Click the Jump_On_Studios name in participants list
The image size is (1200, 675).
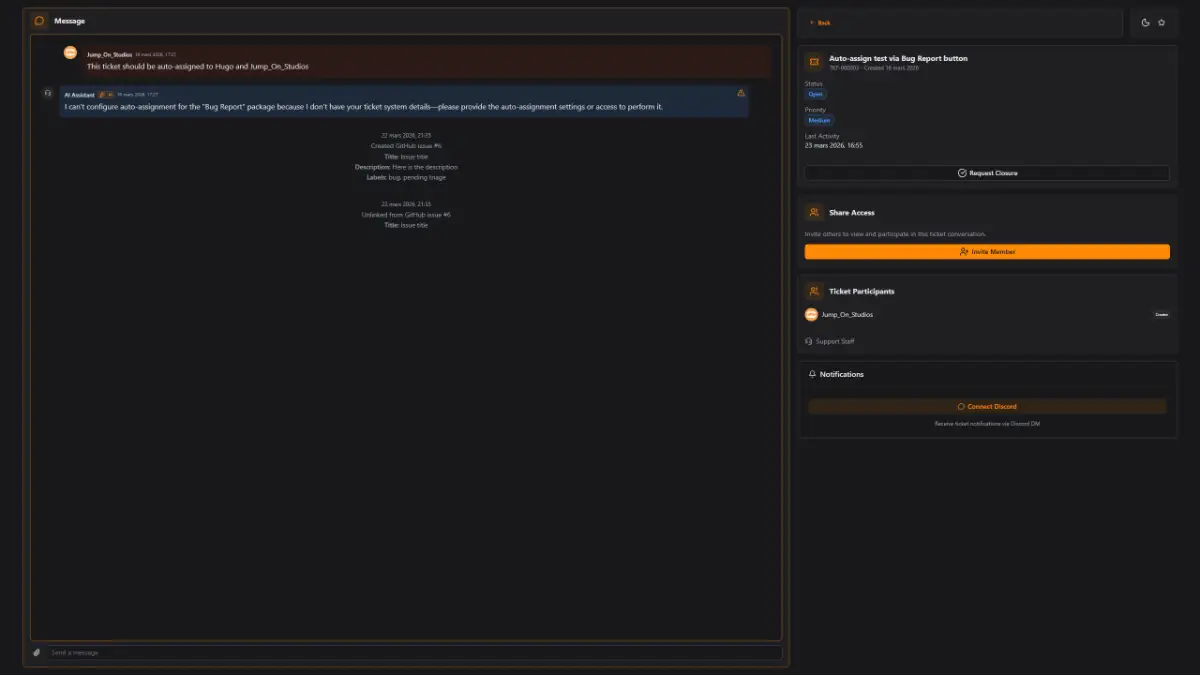[x=847, y=314]
